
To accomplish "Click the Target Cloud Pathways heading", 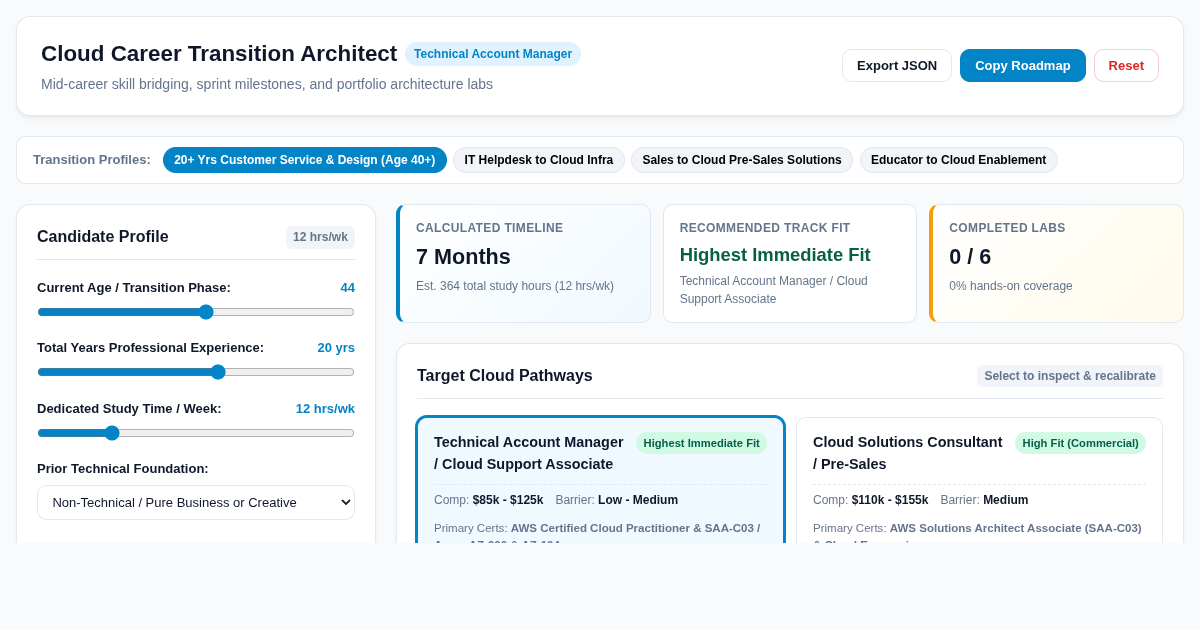I will [x=505, y=376].
